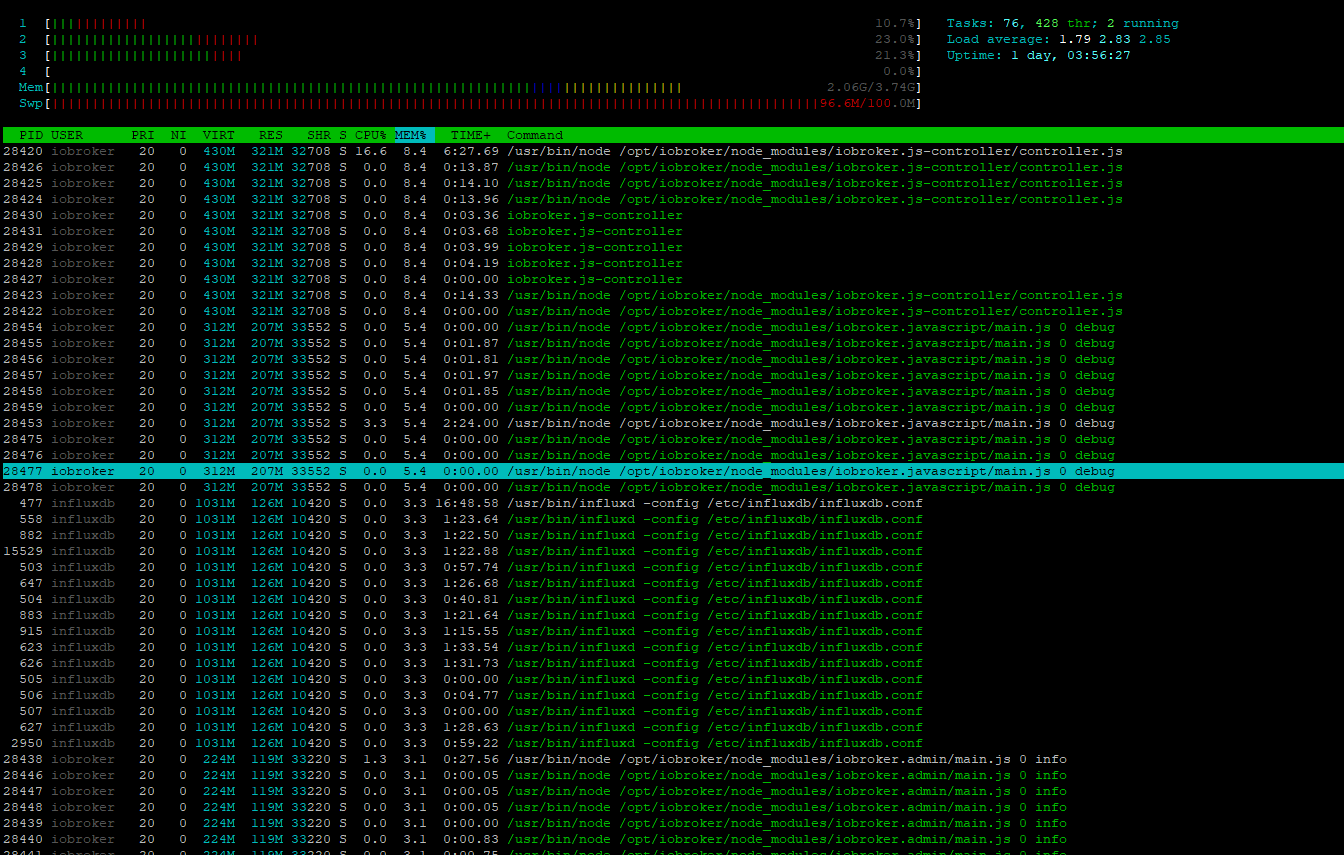Select influxd process row PID 2950
This screenshot has height=855, width=1344.
tap(672, 743)
